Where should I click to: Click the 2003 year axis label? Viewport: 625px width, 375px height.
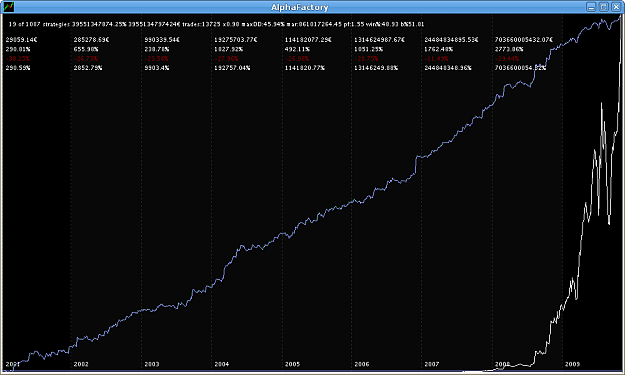tap(152, 364)
